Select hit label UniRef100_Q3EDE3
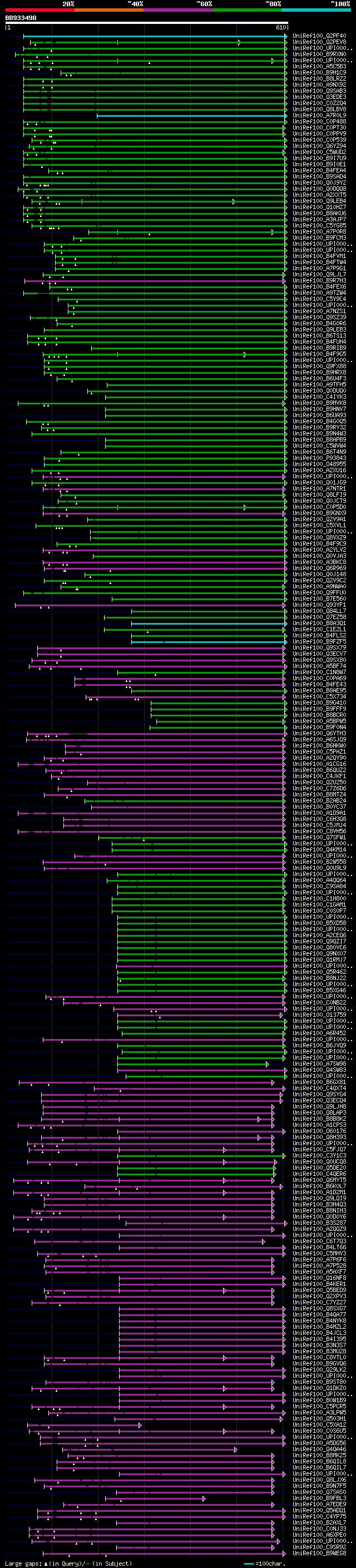Screen dimensions: 356x1568 [319, 97]
